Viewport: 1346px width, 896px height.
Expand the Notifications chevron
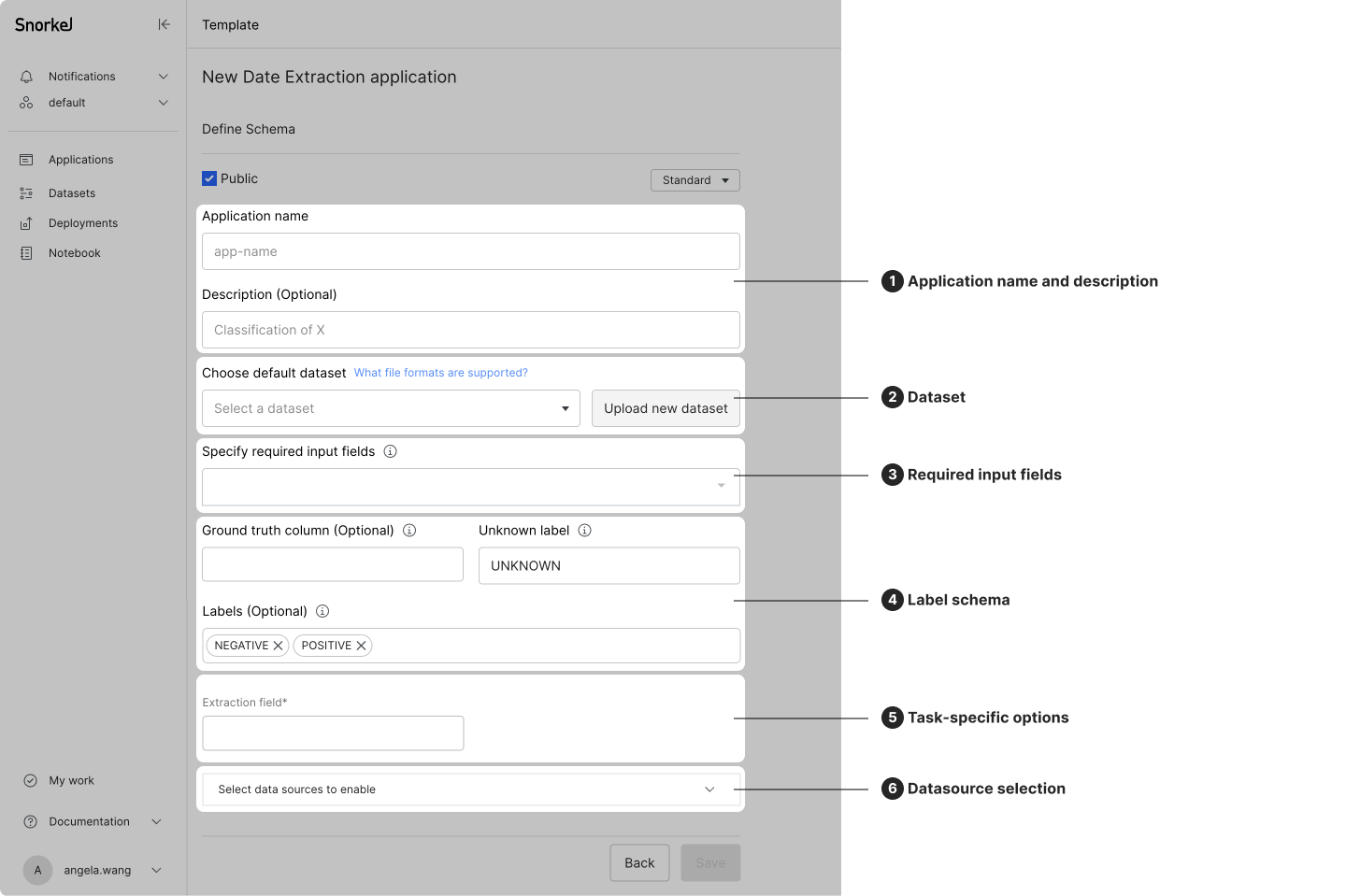pyautogui.click(x=164, y=77)
